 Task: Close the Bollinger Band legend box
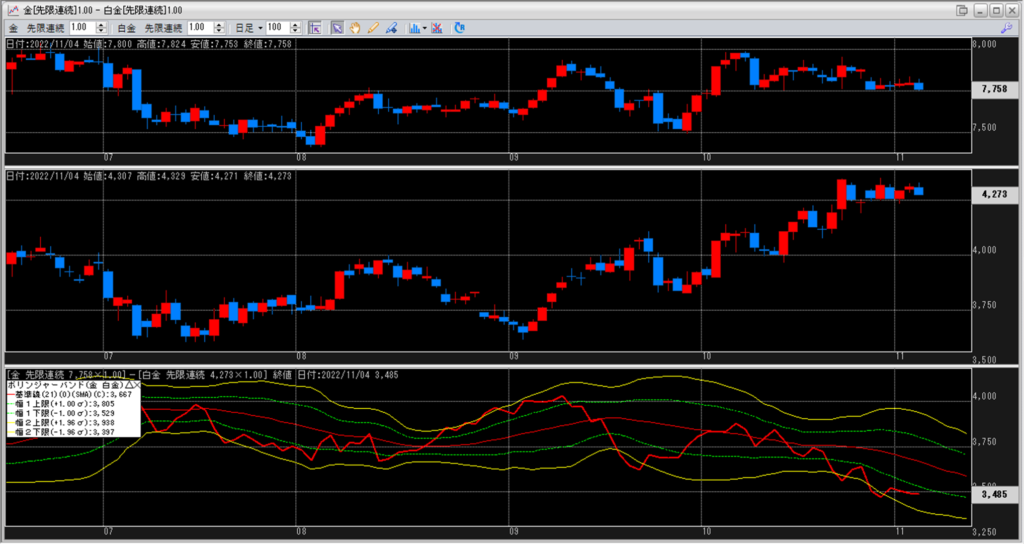coord(139,385)
